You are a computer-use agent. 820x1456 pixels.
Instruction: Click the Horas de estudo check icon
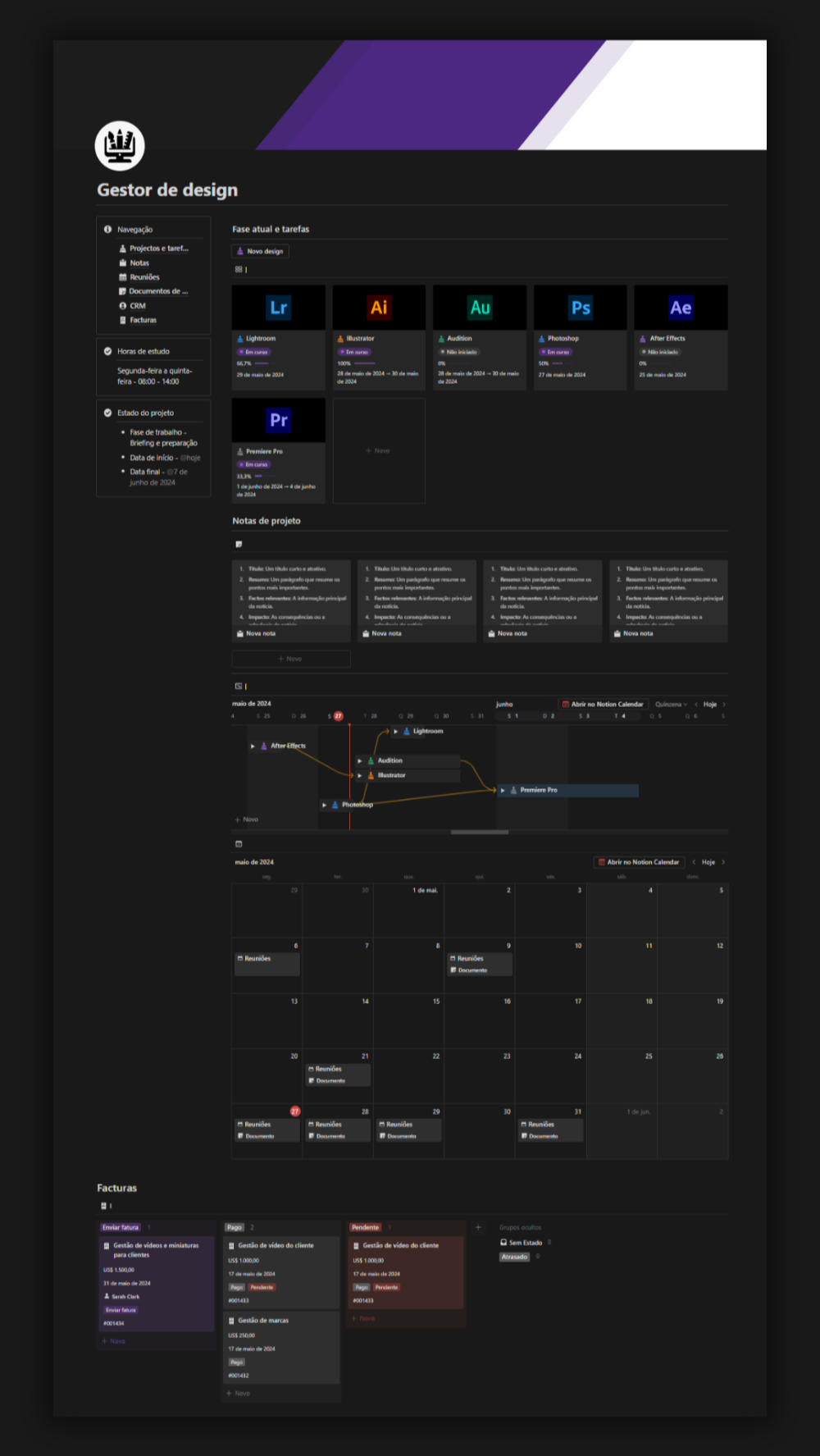pos(107,351)
